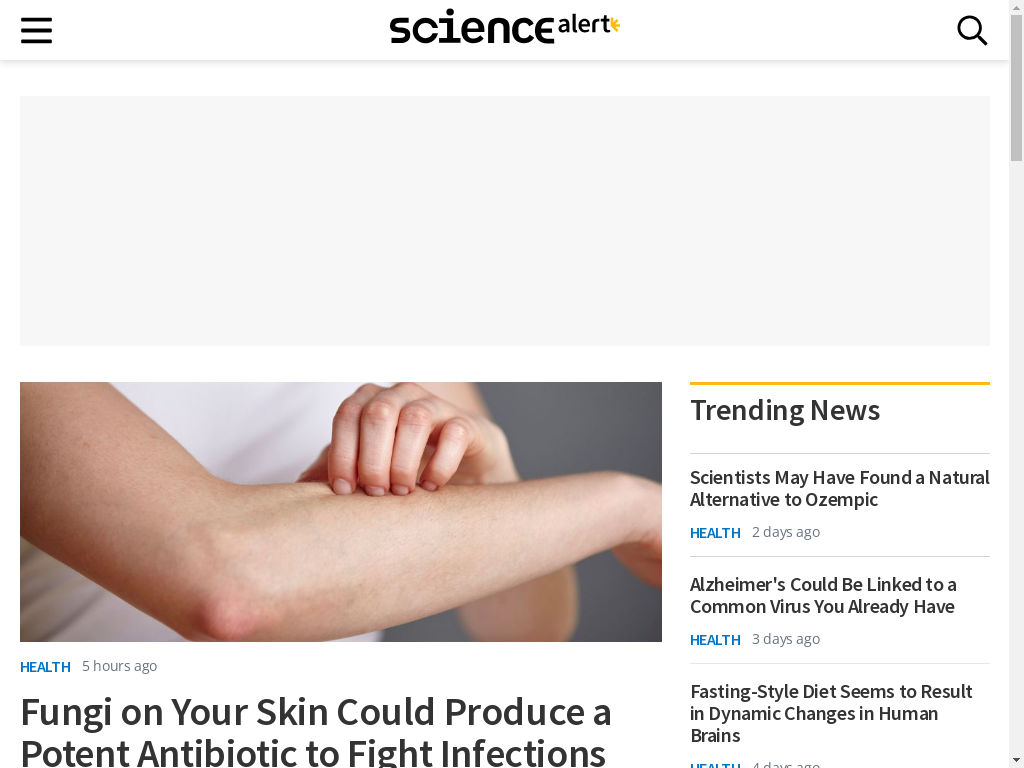
Task: Click the '3 days ago' timestamp
Action: click(x=786, y=639)
